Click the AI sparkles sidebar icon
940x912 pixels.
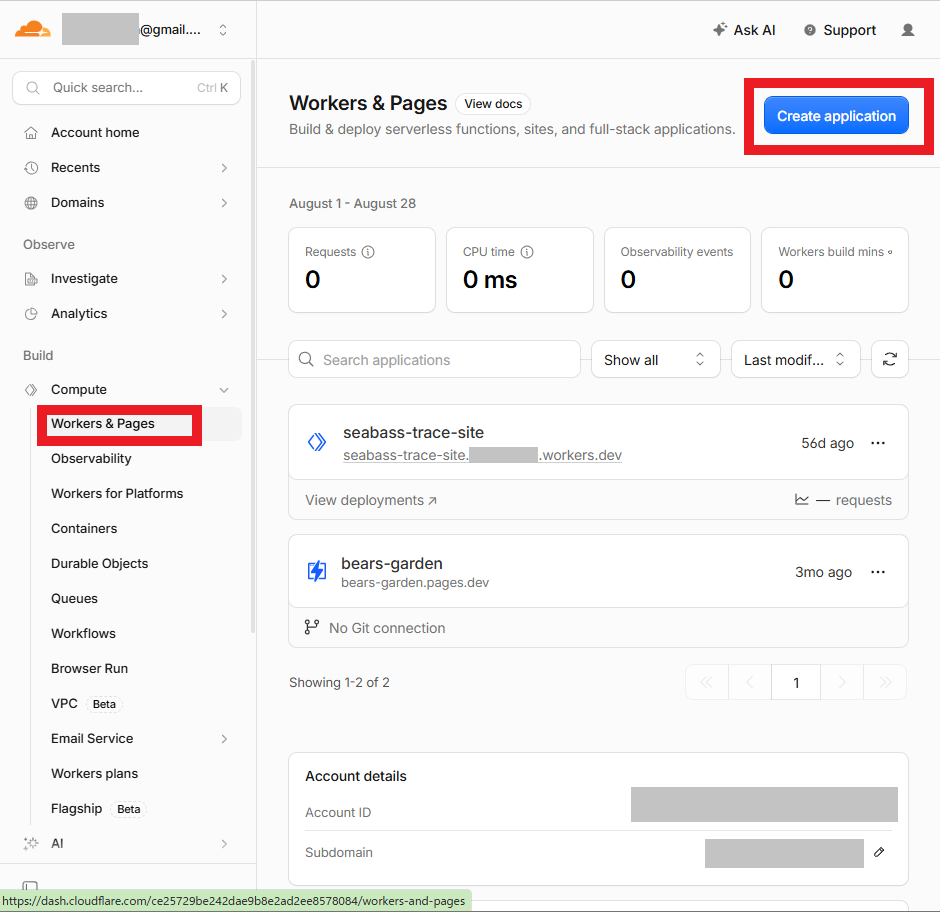coord(31,844)
